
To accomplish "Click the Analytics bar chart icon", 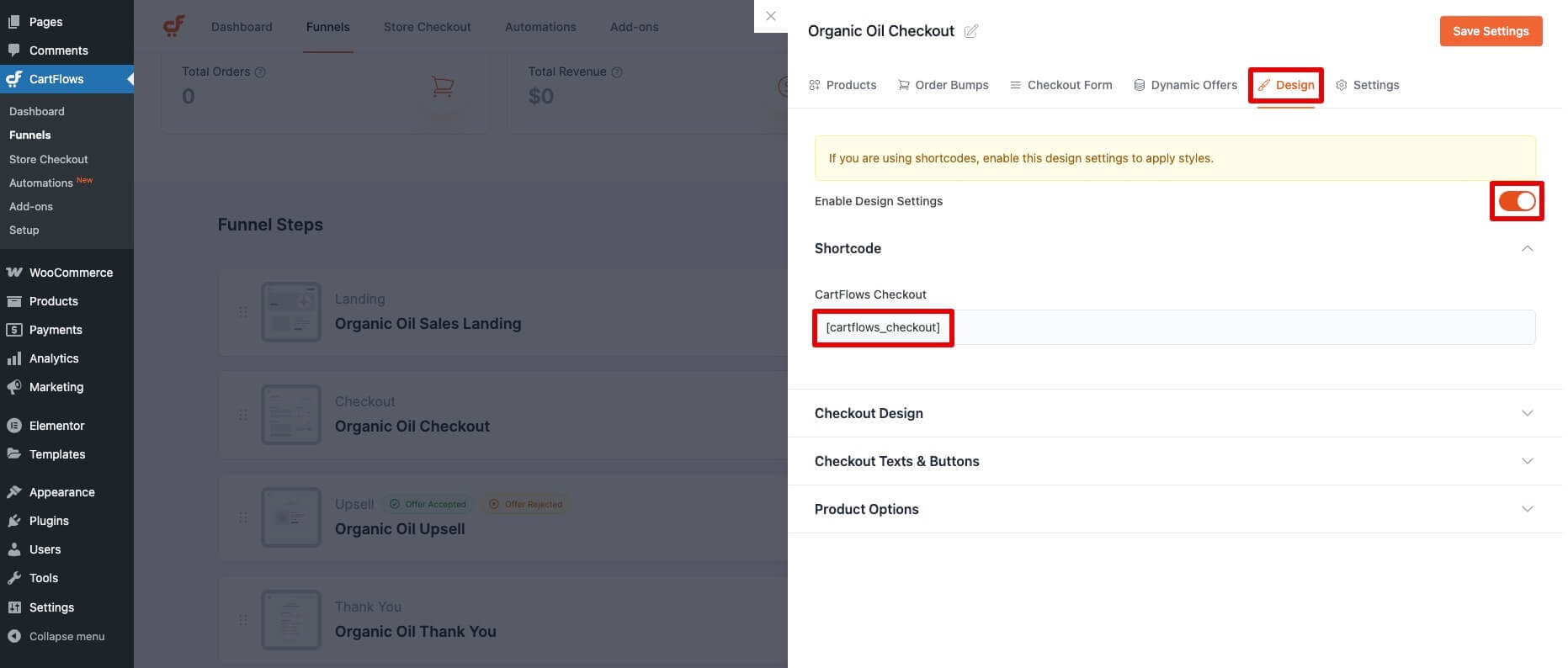I will [x=14, y=358].
